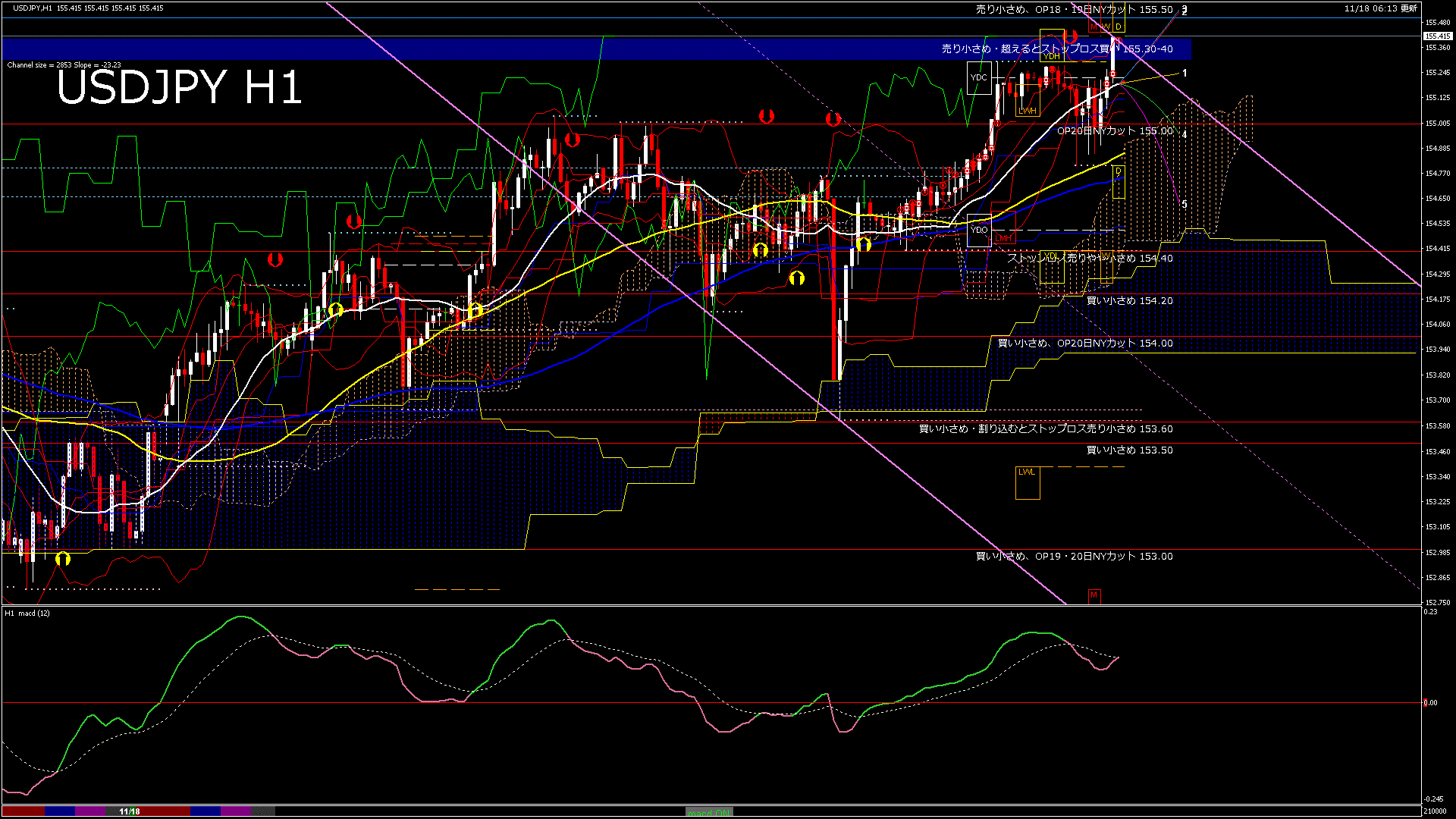The image size is (1456, 819).
Task: Select projection line number 5
Action: [1184, 205]
